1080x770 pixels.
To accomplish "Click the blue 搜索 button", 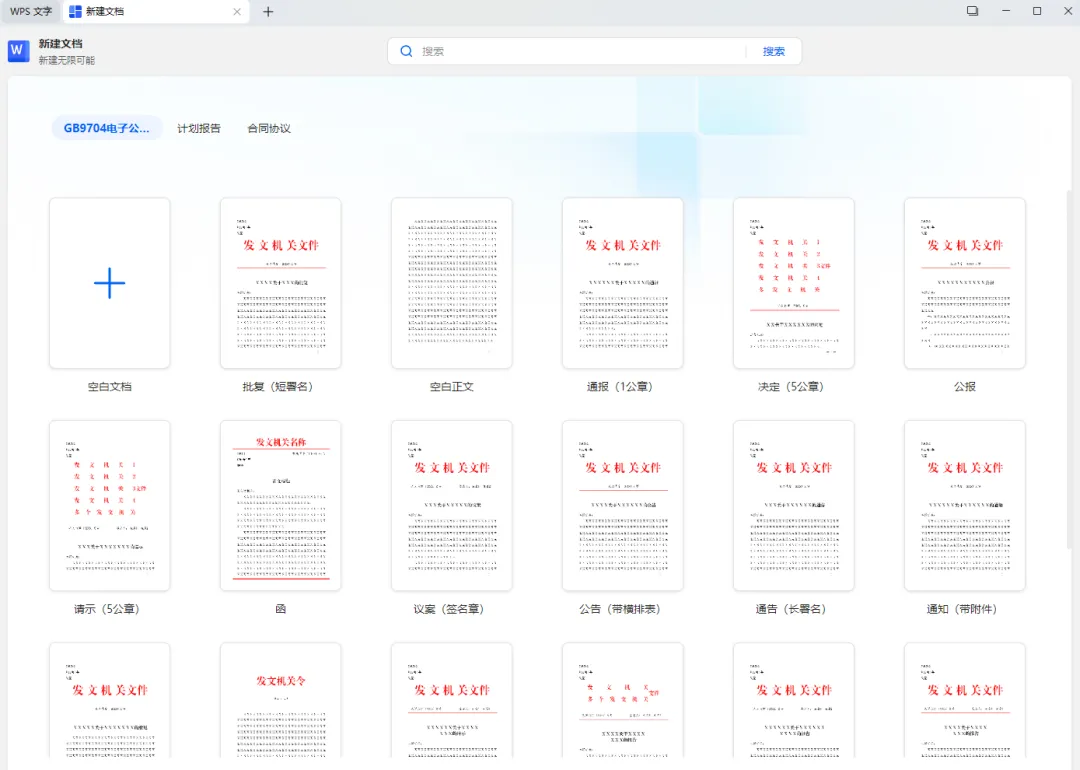I will point(773,51).
